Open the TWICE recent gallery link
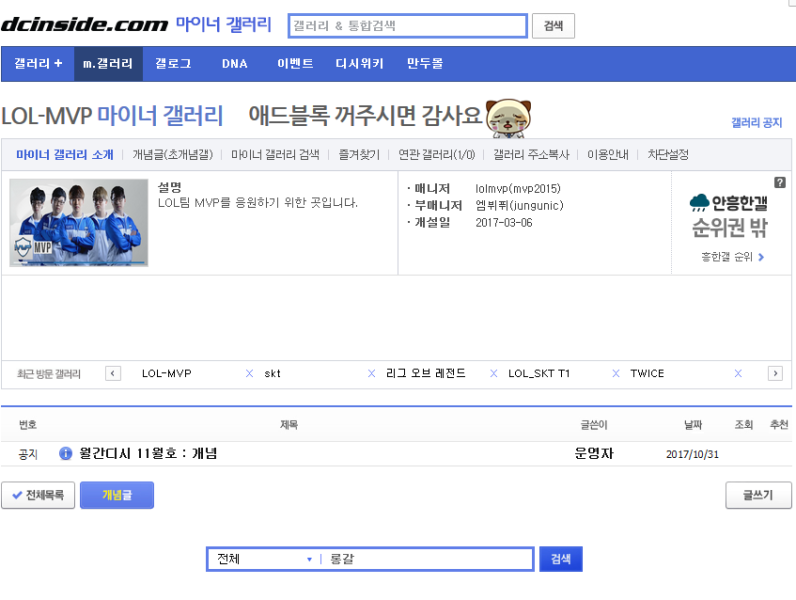Viewport: 796px width, 600px height. (x=647, y=374)
